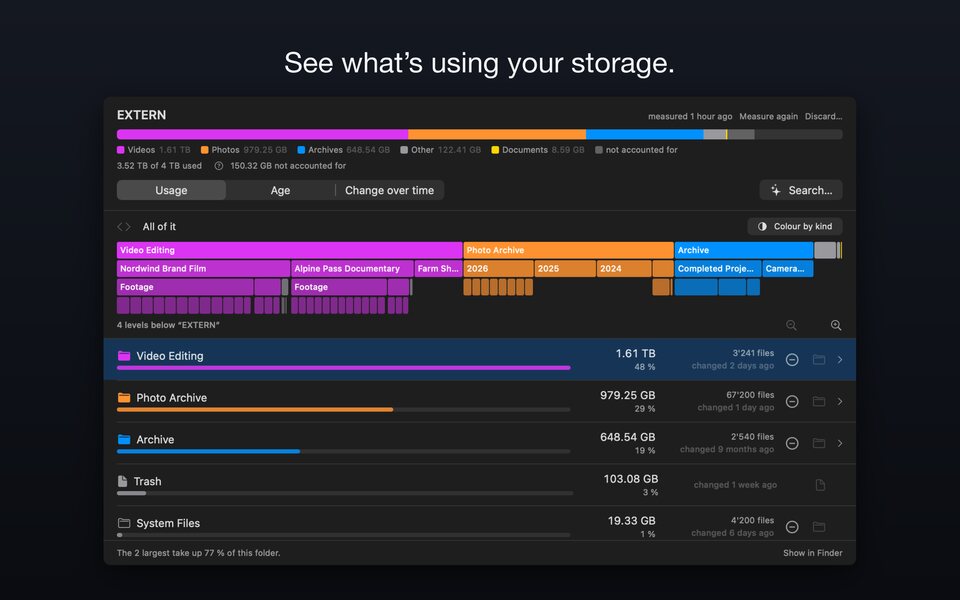The height and width of the screenshot is (600, 960).
Task: Click the magenta Videos segment in storage bar
Action: pyautogui.click(x=262, y=134)
